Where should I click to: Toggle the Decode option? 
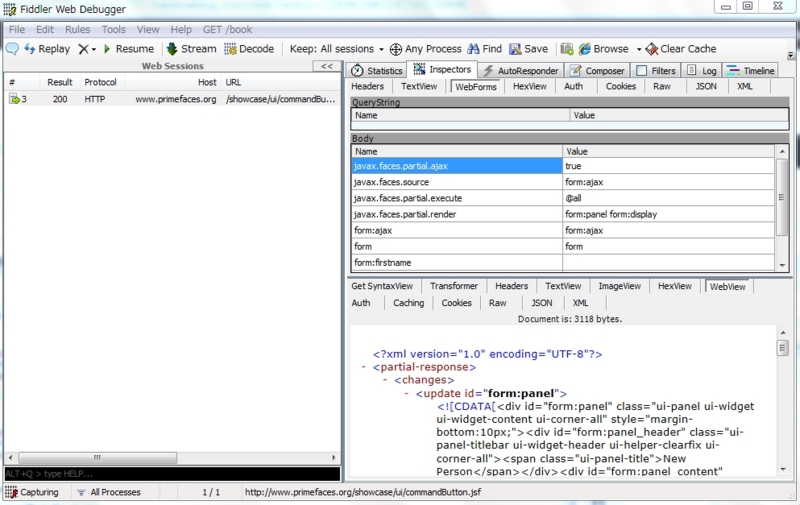pos(249,49)
